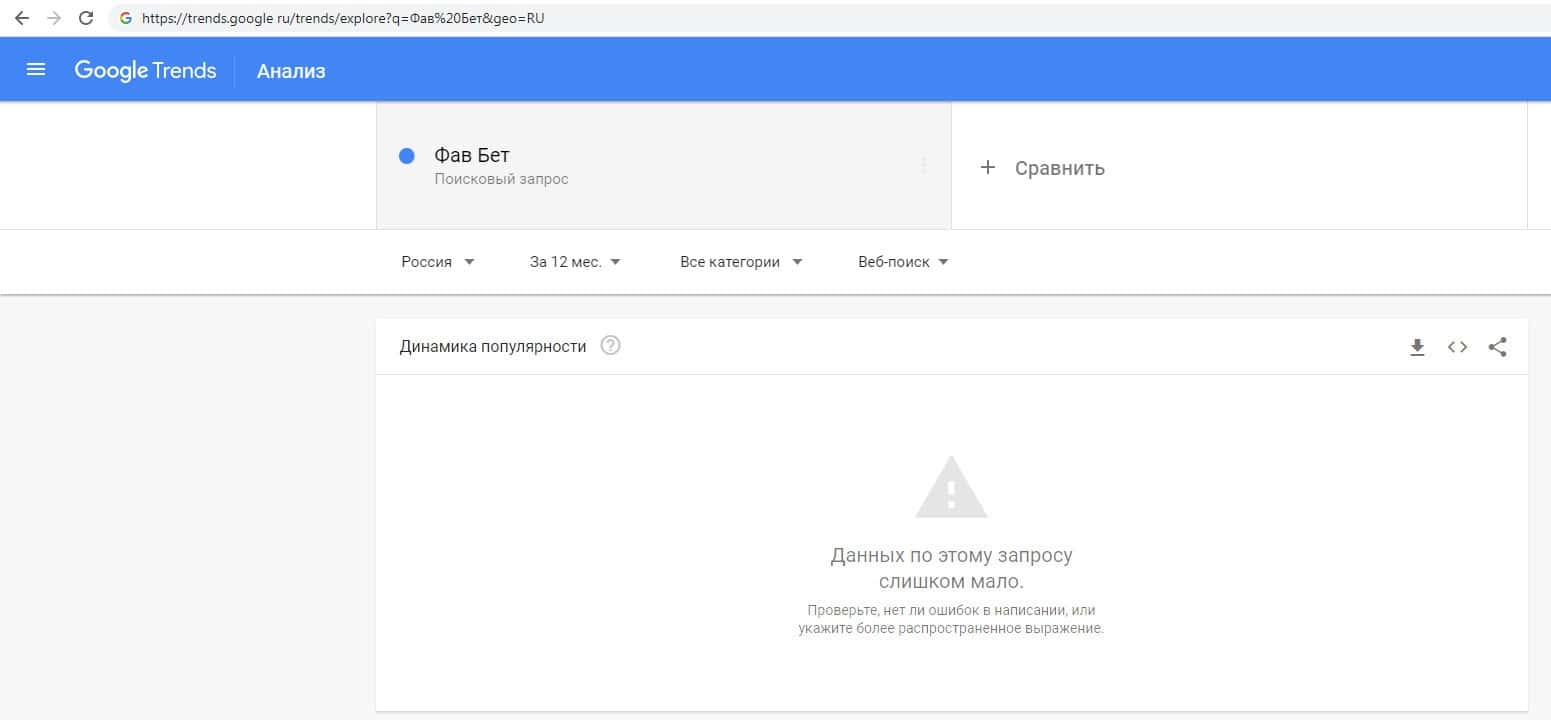
Task: Open the hamburger main menu
Action: coord(36,70)
